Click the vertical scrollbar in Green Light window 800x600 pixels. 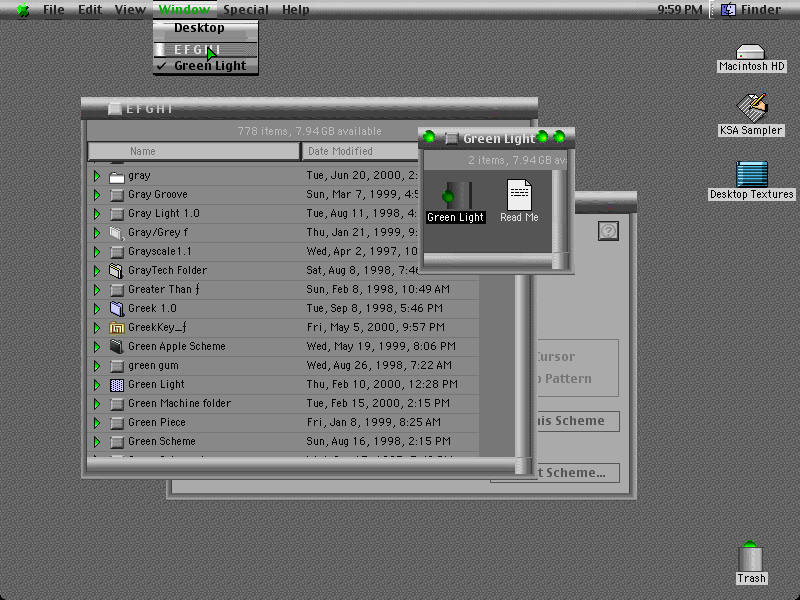click(x=560, y=210)
